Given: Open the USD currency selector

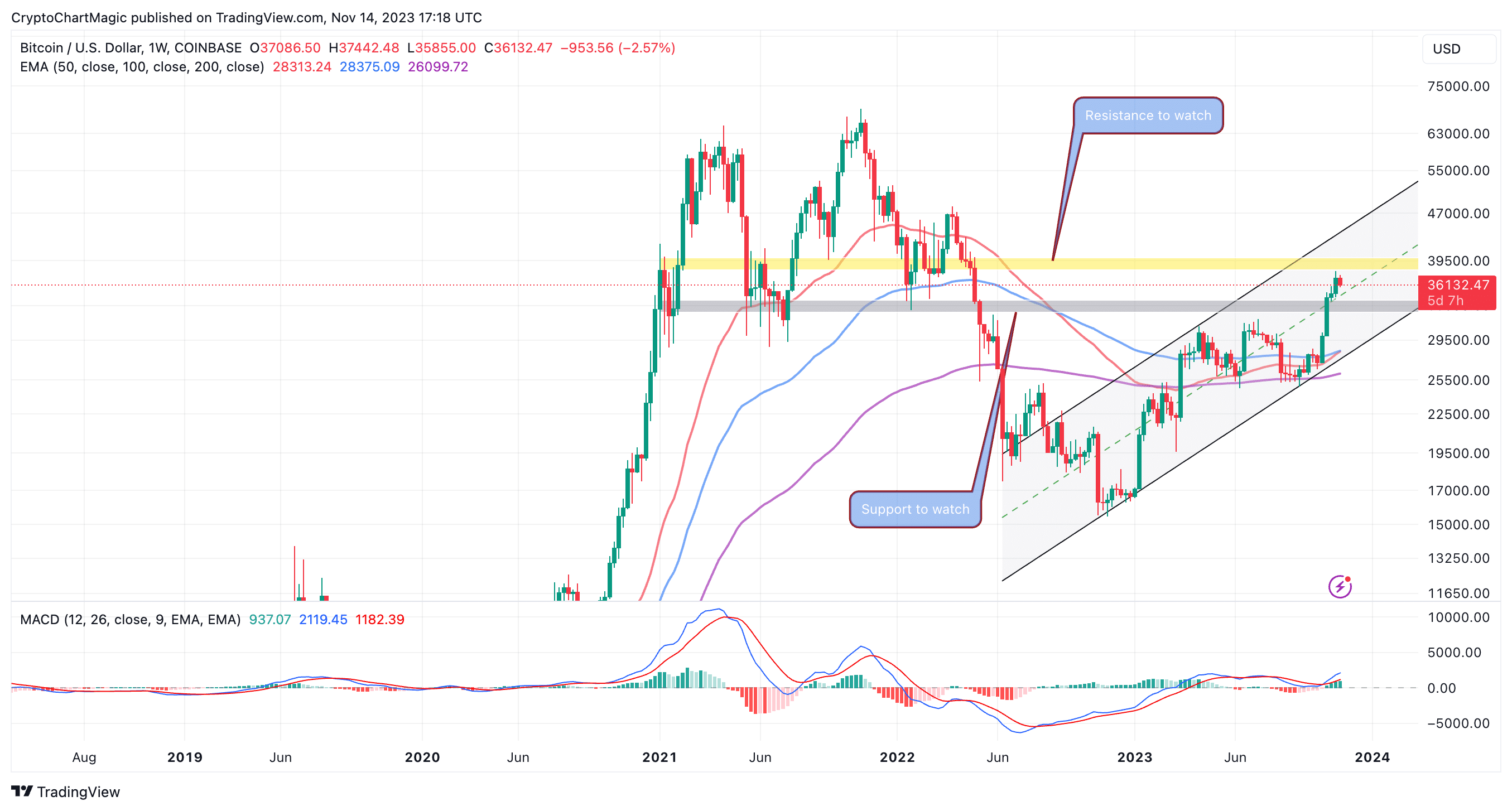Looking at the screenshot, I should click(x=1458, y=49).
